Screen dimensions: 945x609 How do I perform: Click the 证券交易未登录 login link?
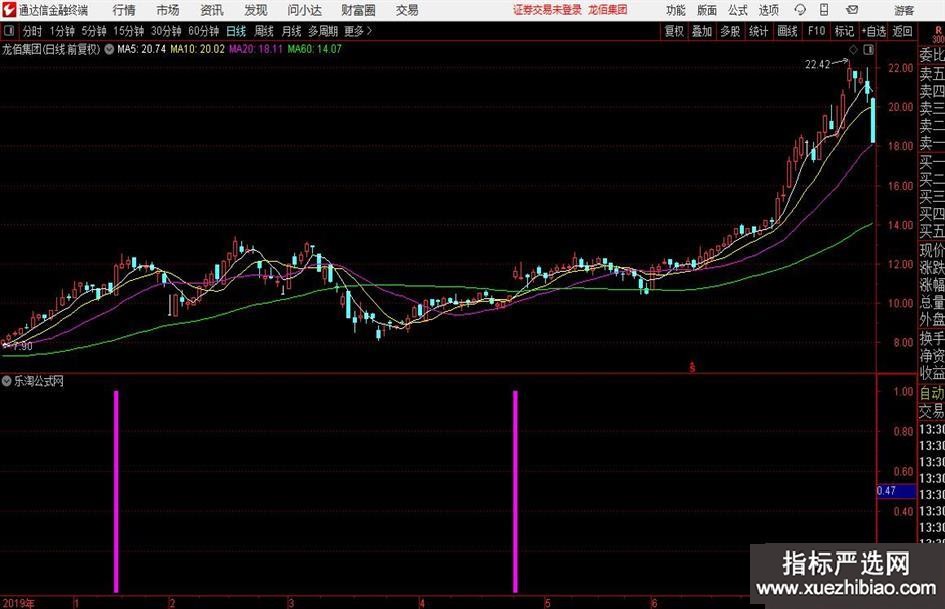(x=546, y=10)
